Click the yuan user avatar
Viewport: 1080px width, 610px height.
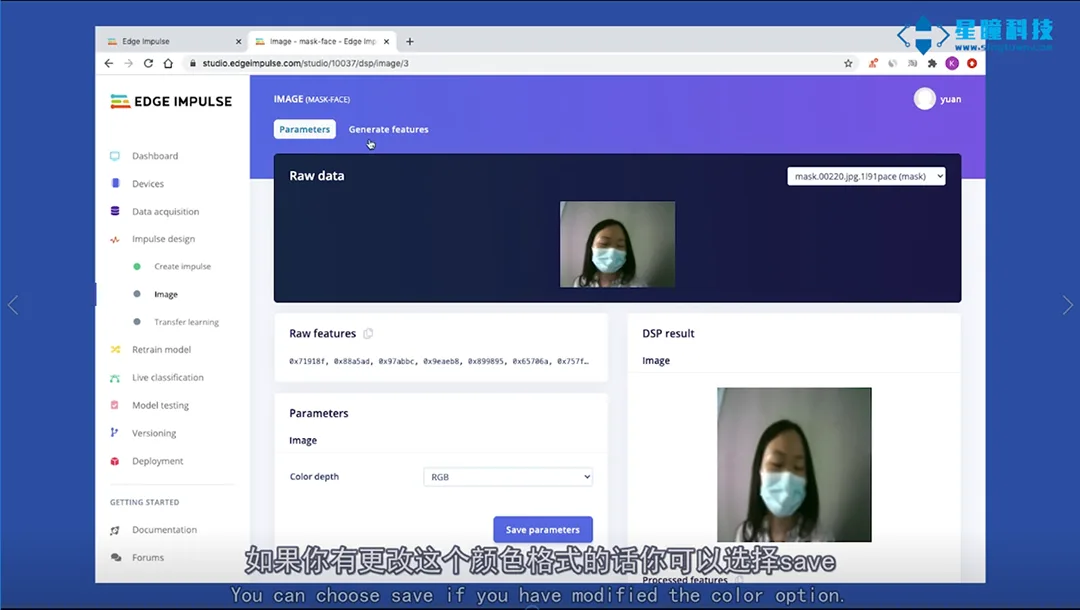(924, 99)
